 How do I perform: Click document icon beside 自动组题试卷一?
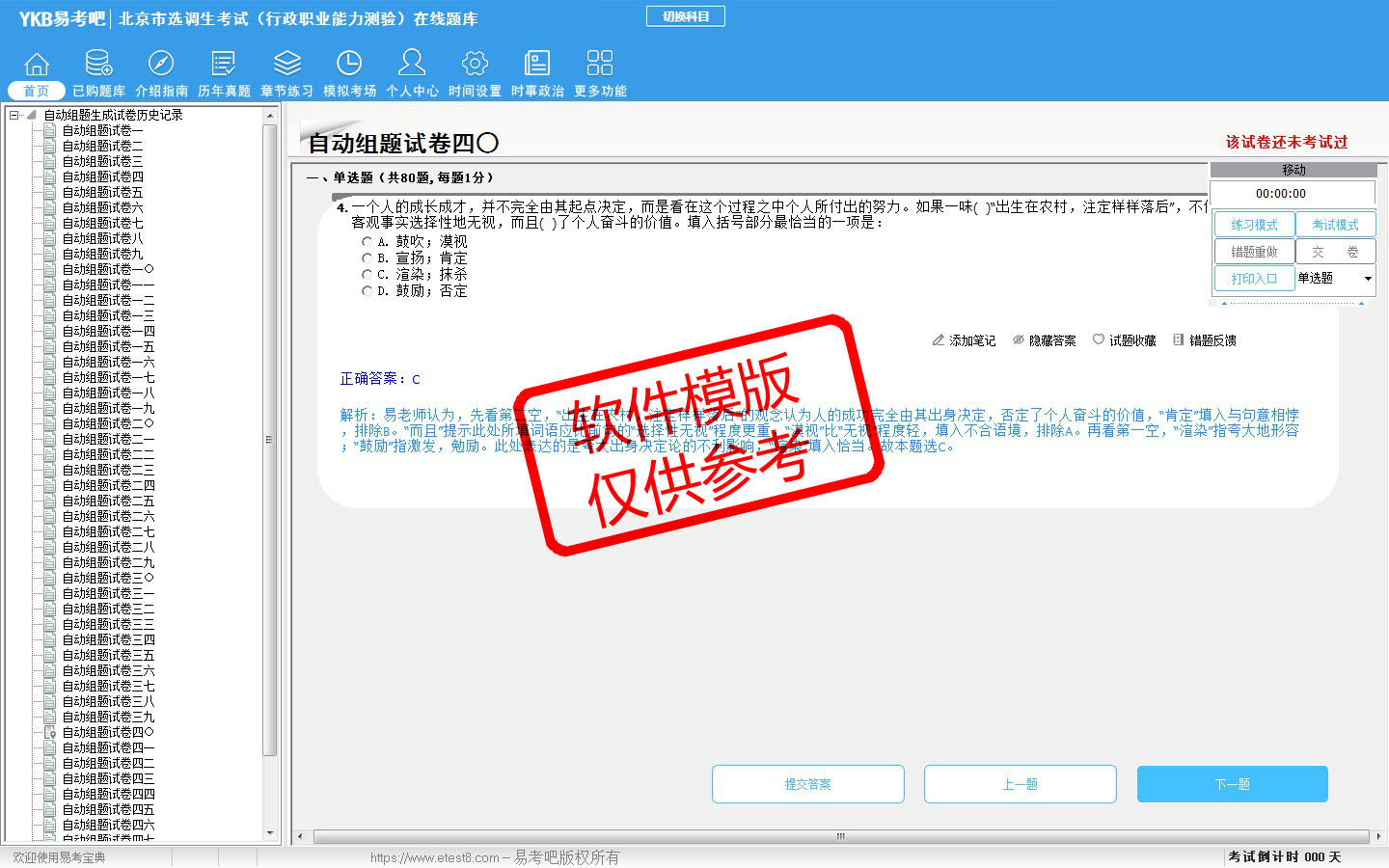(50, 130)
